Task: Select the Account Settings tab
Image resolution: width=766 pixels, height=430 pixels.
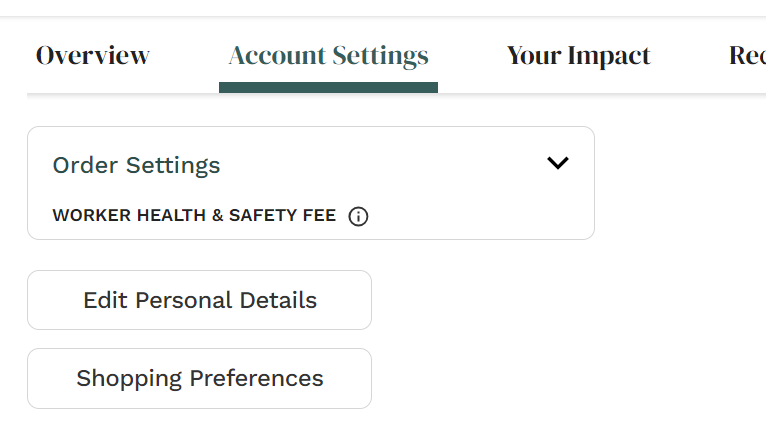Action: 328,55
